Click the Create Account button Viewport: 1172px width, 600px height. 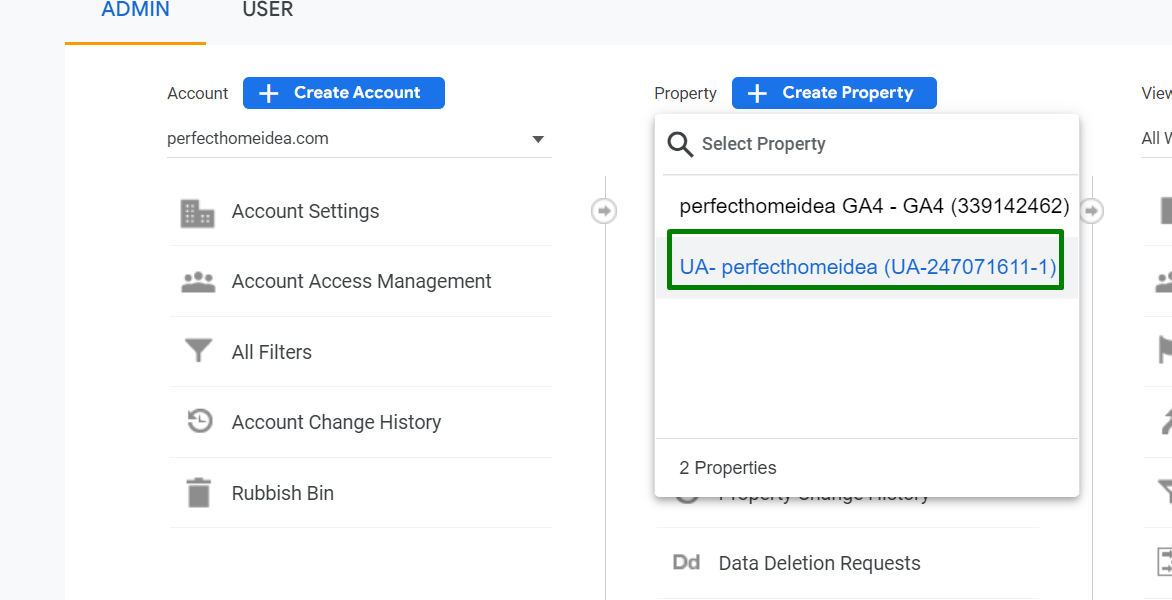(x=344, y=93)
